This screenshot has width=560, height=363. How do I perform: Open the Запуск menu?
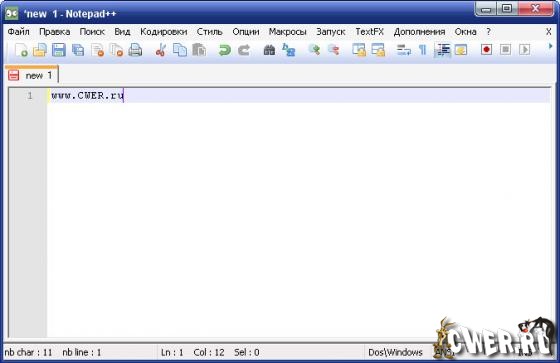click(x=331, y=32)
